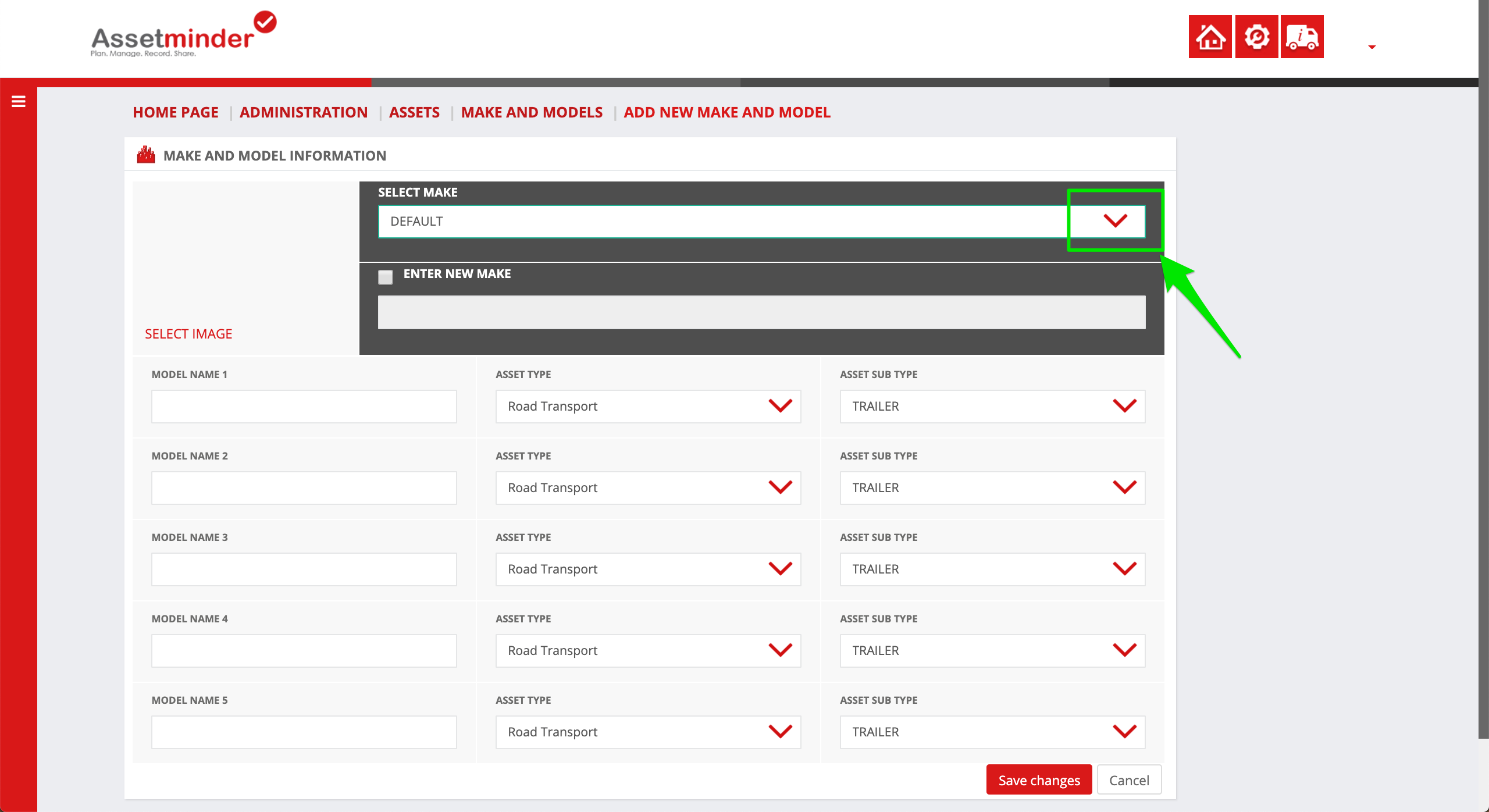Click the Cancel button
1489x812 pixels.
pyautogui.click(x=1129, y=779)
